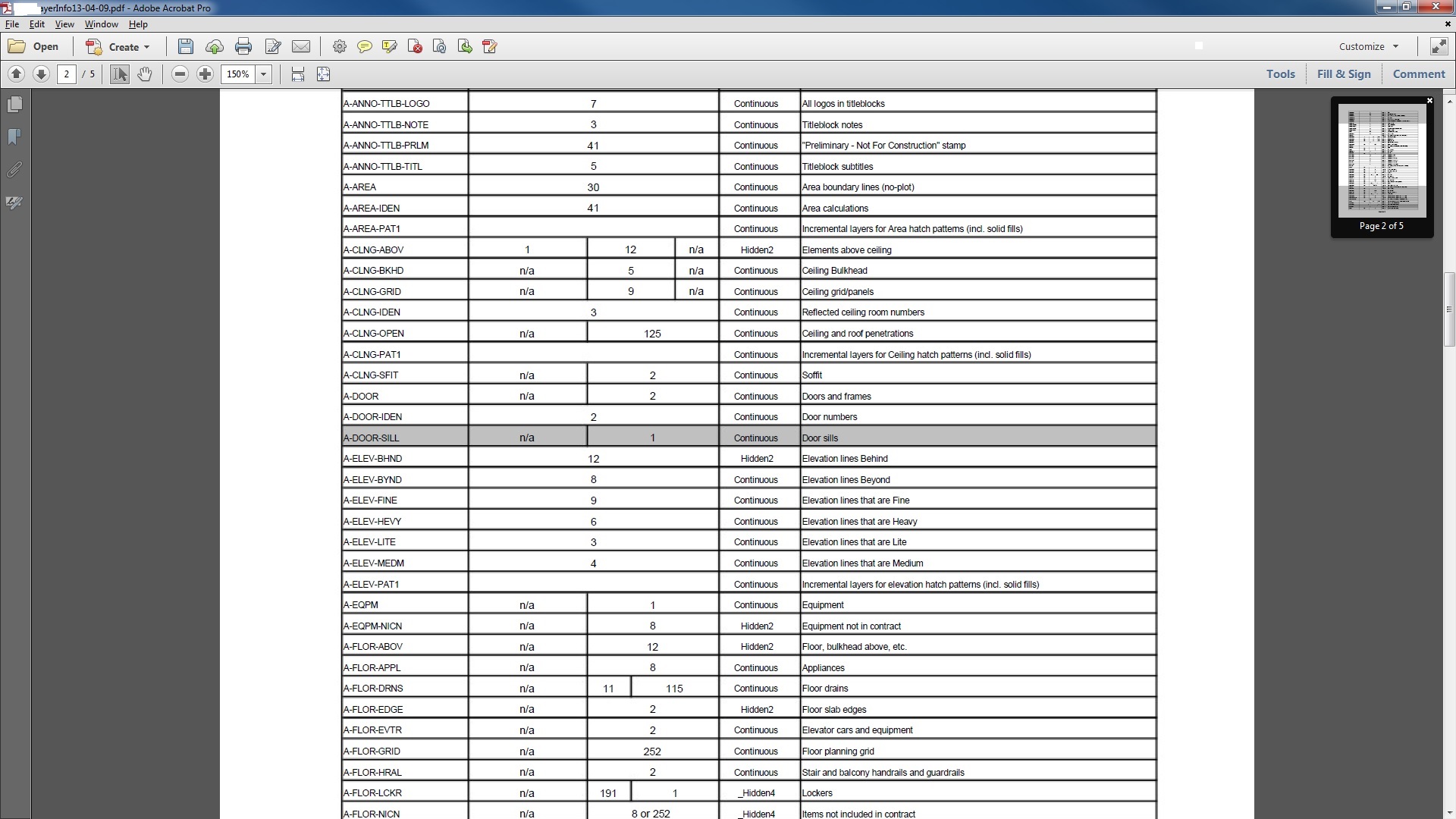Open the Window menu
The width and height of the screenshot is (1456, 819).
[x=101, y=24]
